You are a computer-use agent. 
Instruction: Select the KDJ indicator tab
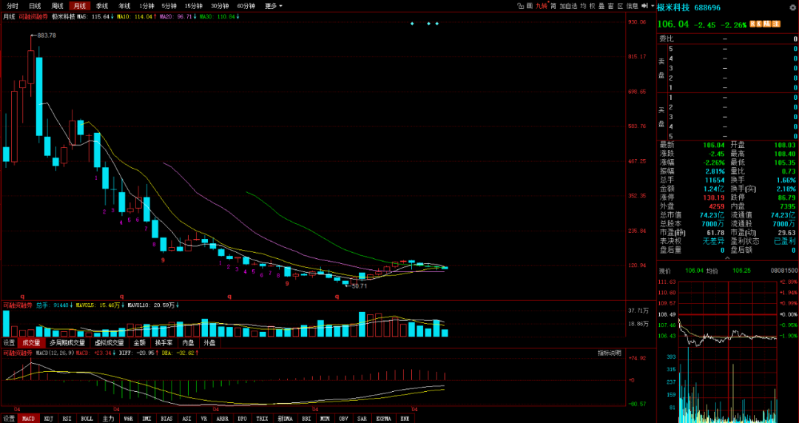point(48,418)
